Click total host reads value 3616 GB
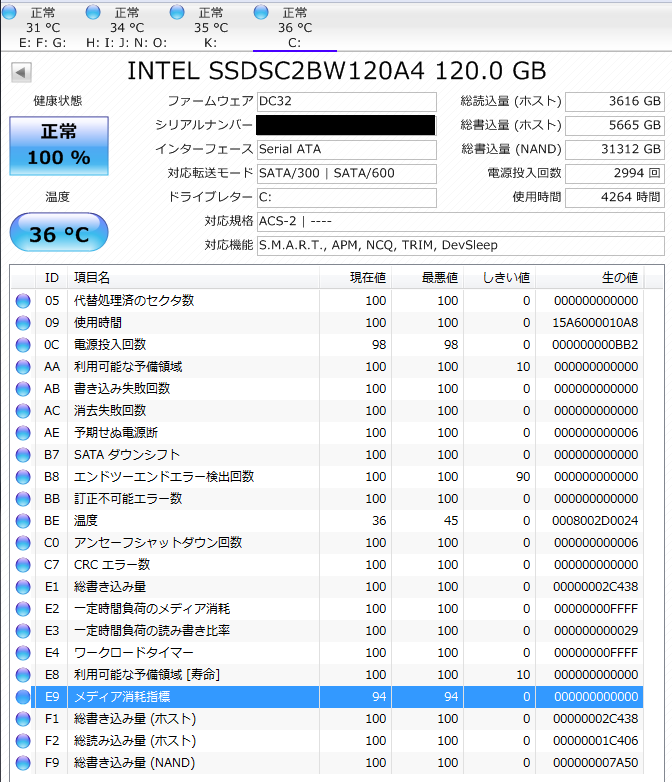This screenshot has width=672, height=782. click(615, 101)
